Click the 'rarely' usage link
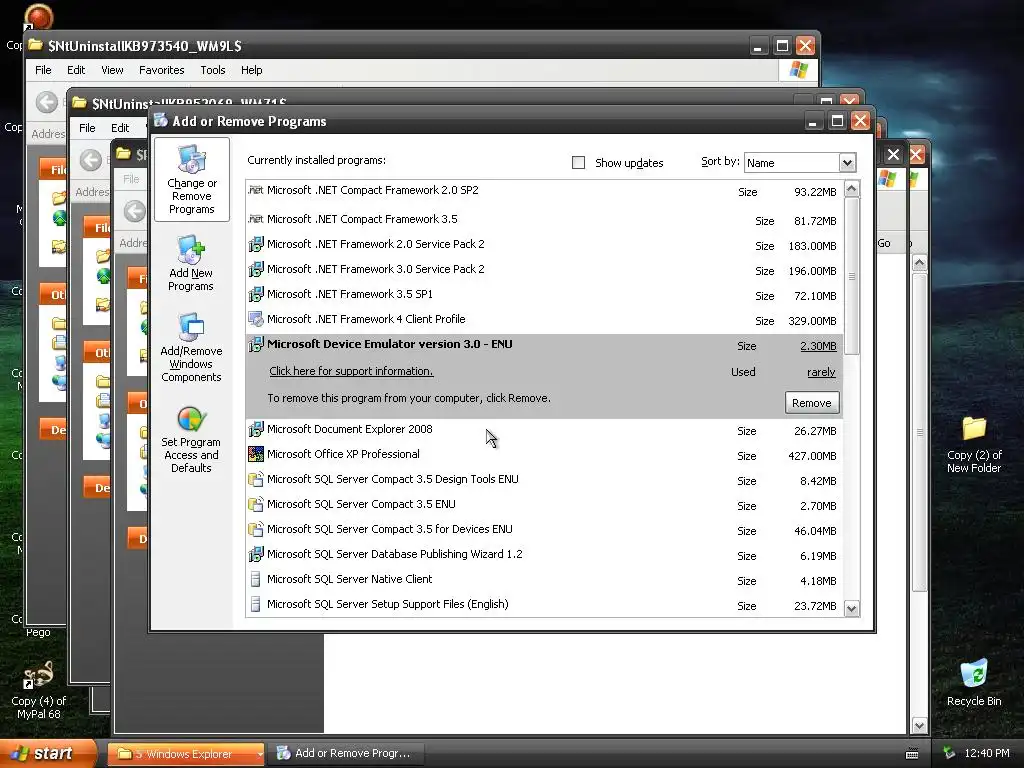This screenshot has height=768, width=1024. pos(821,372)
